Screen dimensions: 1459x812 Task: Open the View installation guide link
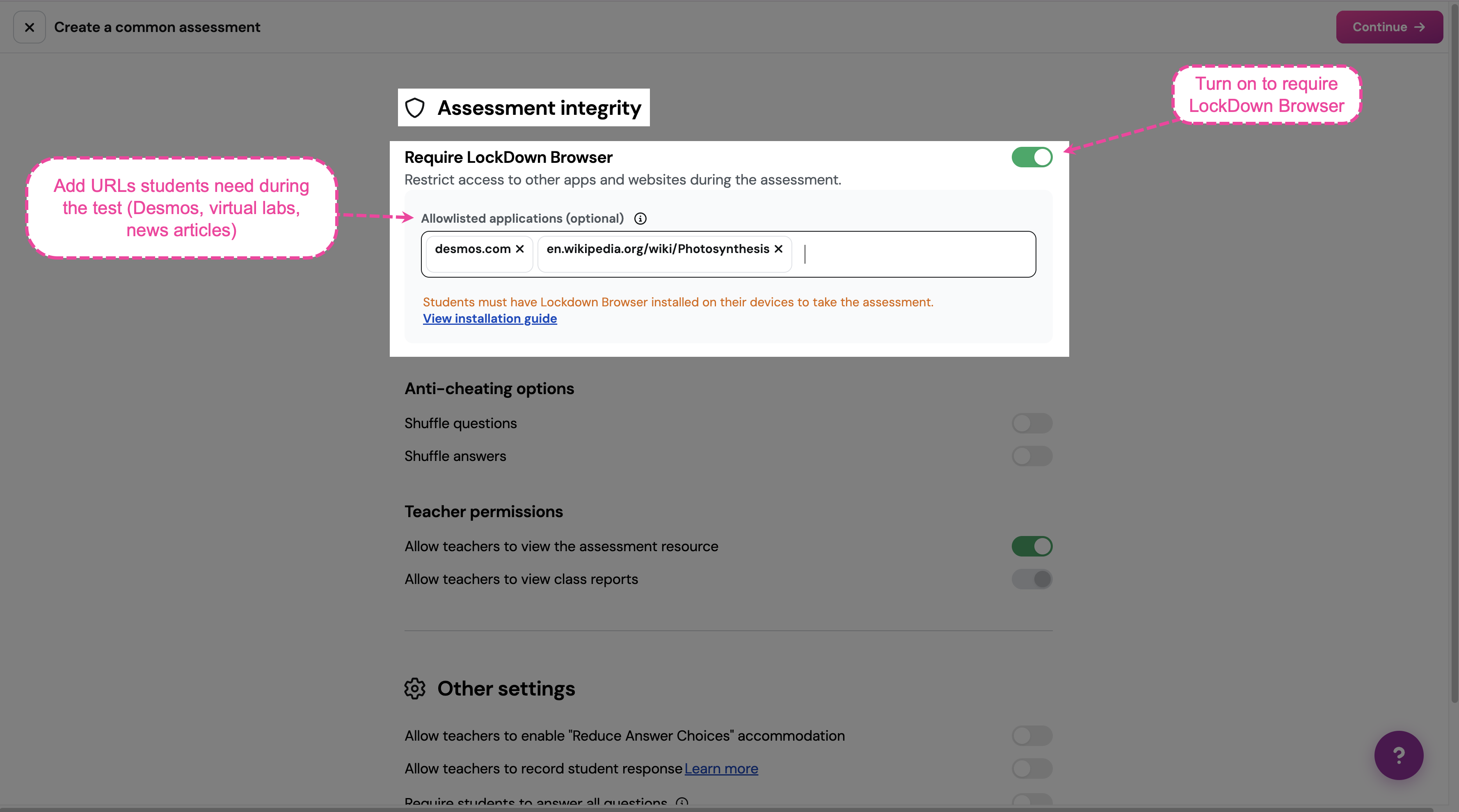[490, 319]
